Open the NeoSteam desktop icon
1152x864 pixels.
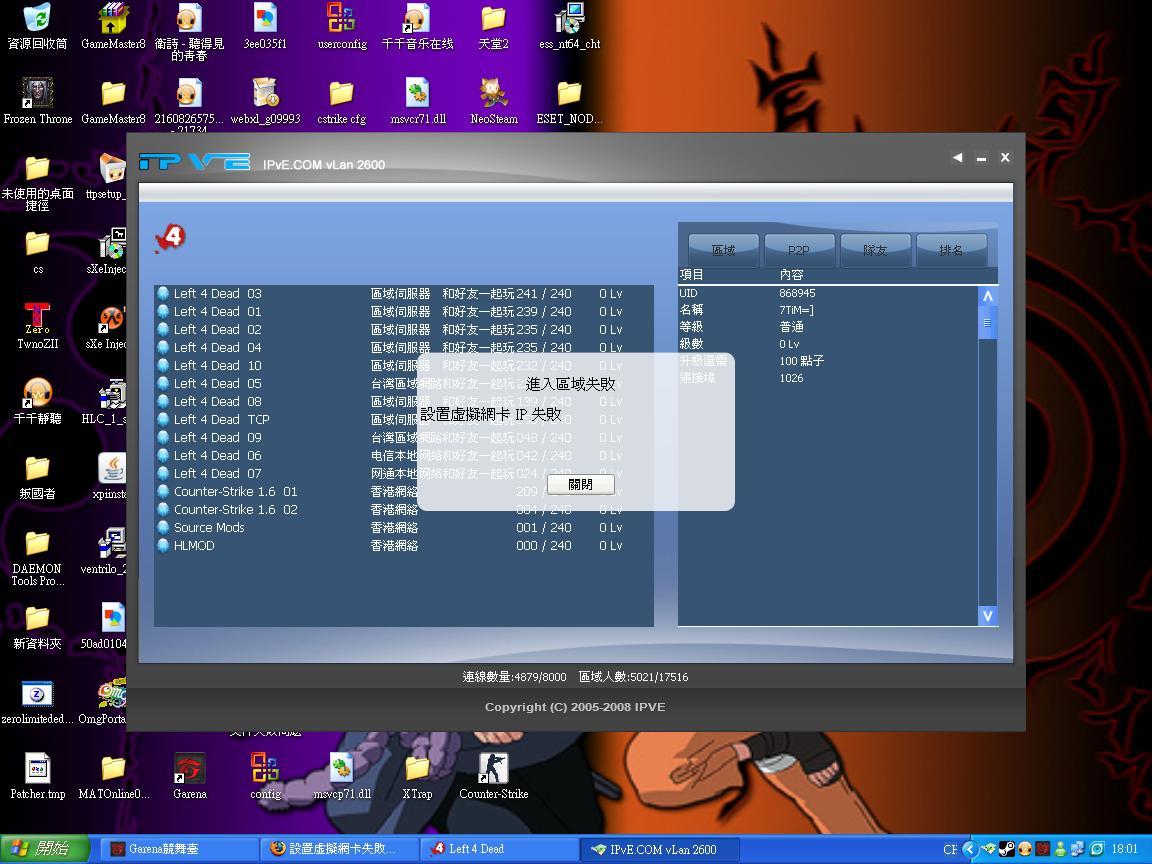493,96
